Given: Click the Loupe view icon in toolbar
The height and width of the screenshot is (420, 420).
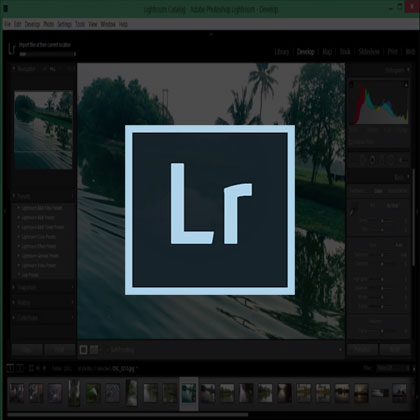Looking at the screenshot, I should point(84,349).
